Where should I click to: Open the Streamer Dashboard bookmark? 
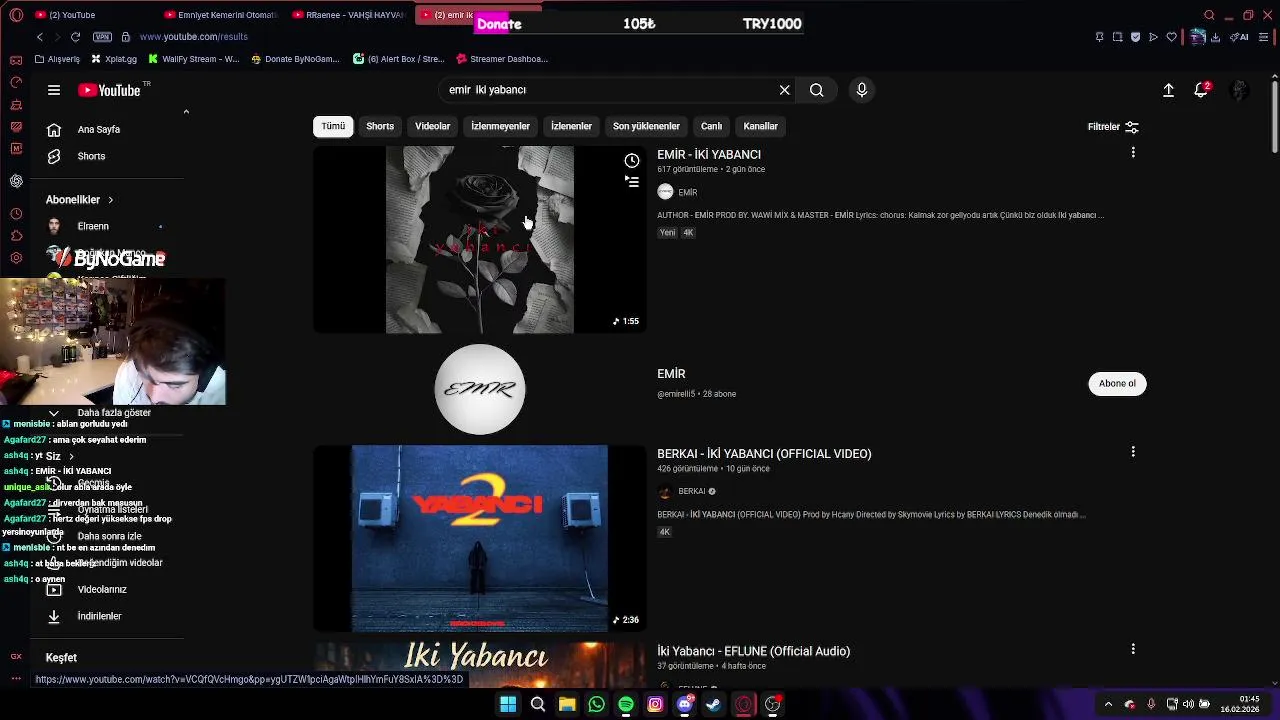[502, 59]
